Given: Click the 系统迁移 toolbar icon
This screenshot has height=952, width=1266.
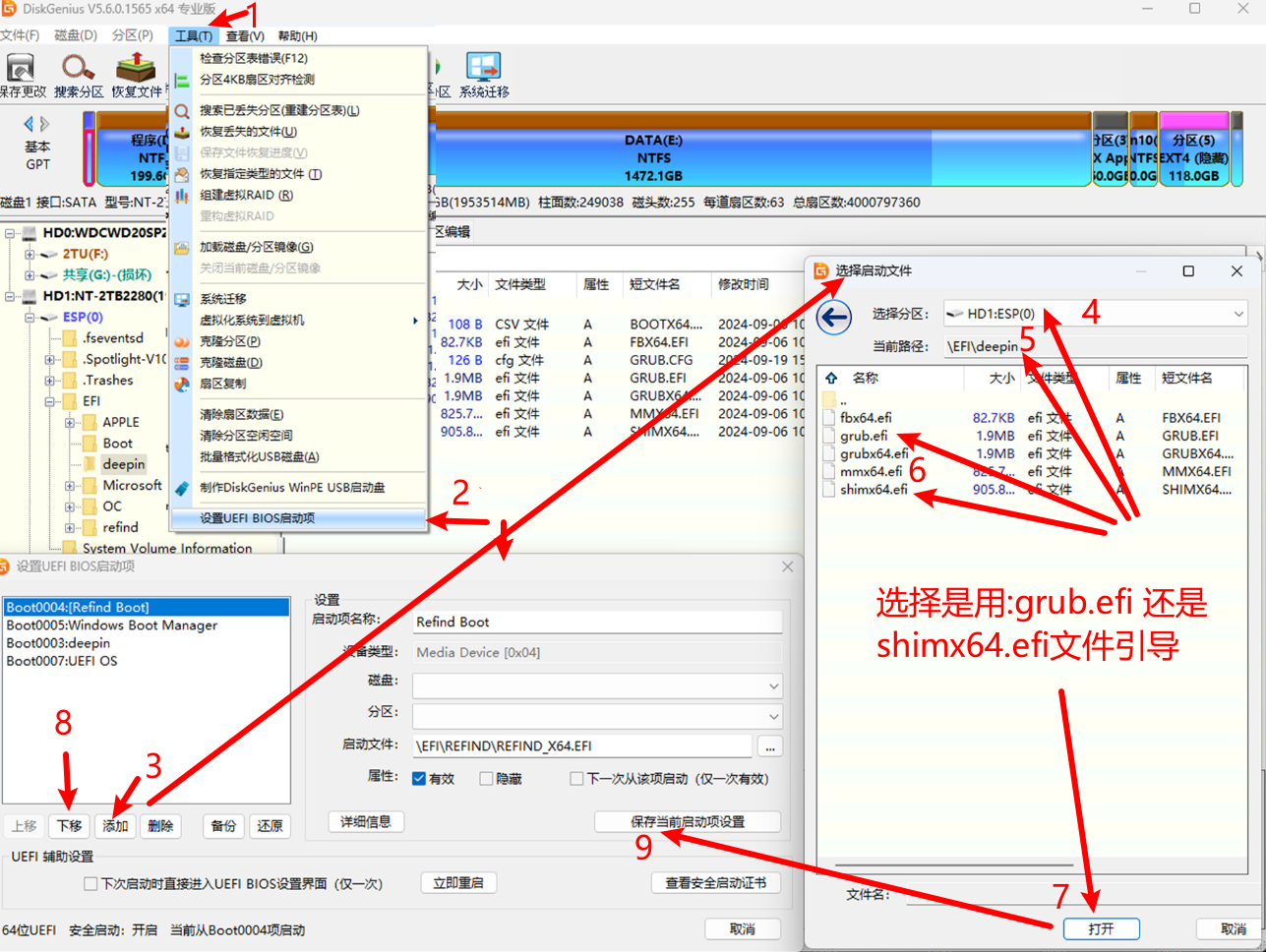Looking at the screenshot, I should tap(483, 67).
